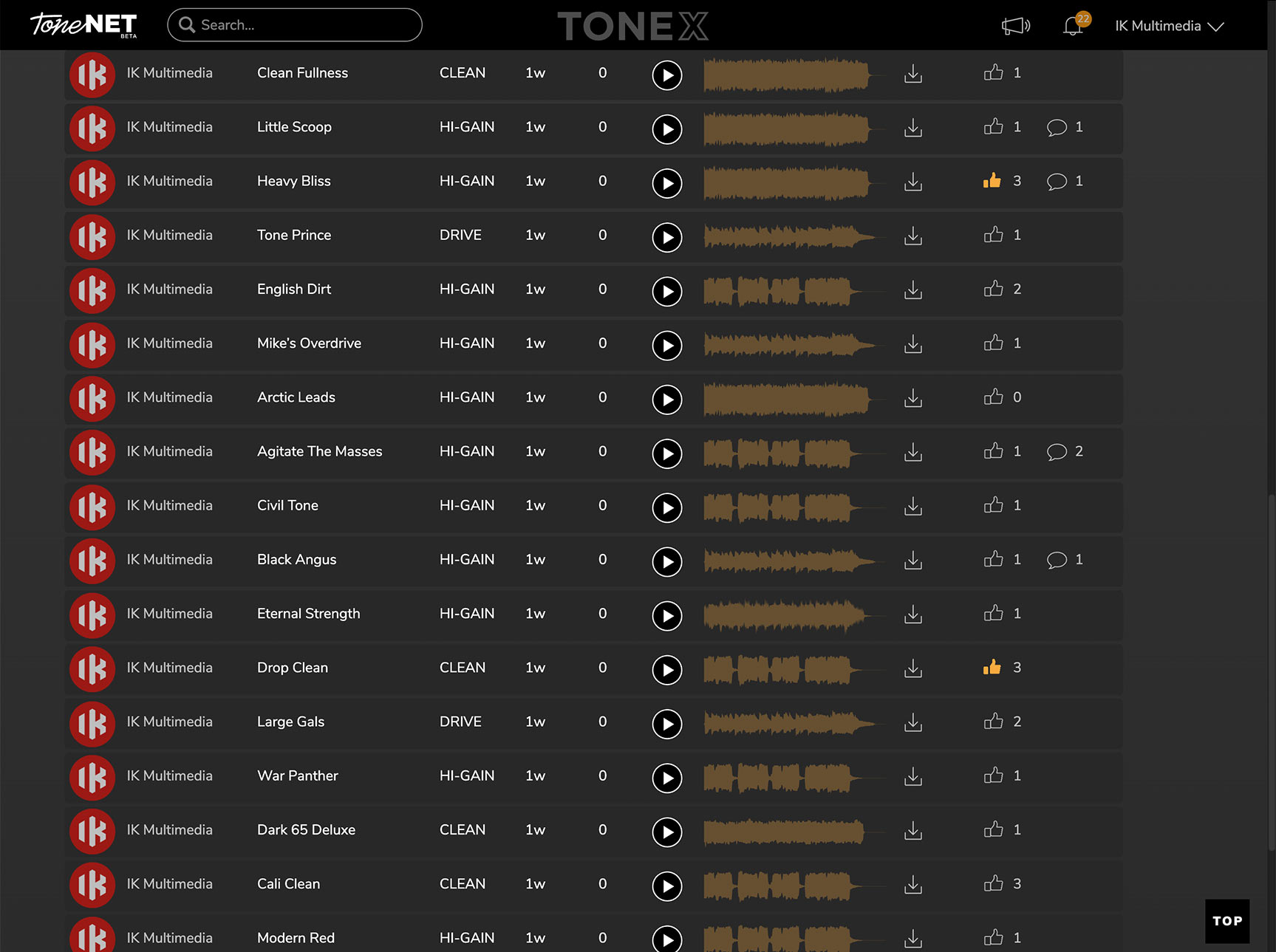Open comments on Little Scoop

coord(1057,127)
